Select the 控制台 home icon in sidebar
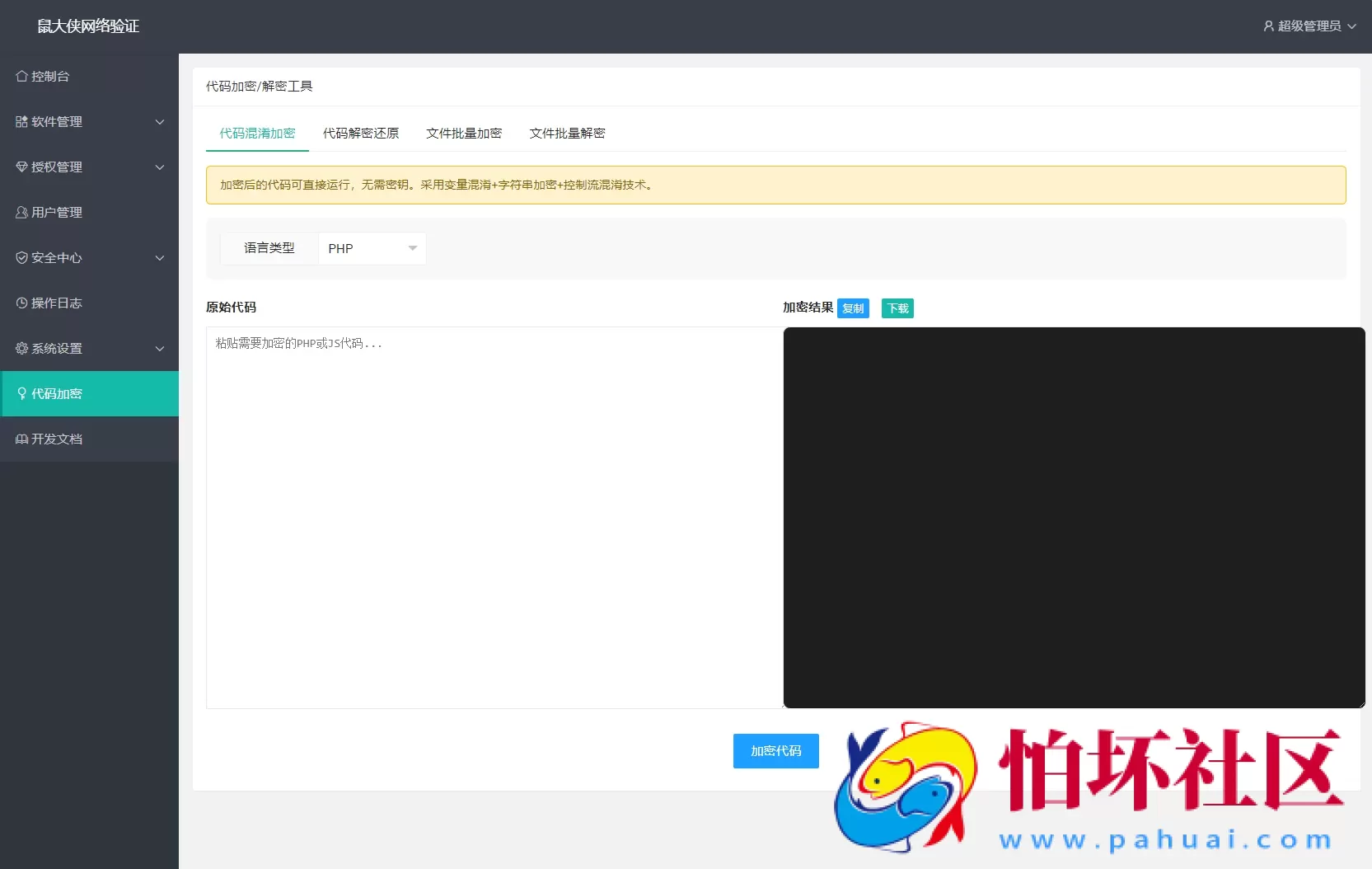This screenshot has width=1372, height=869. (21, 76)
